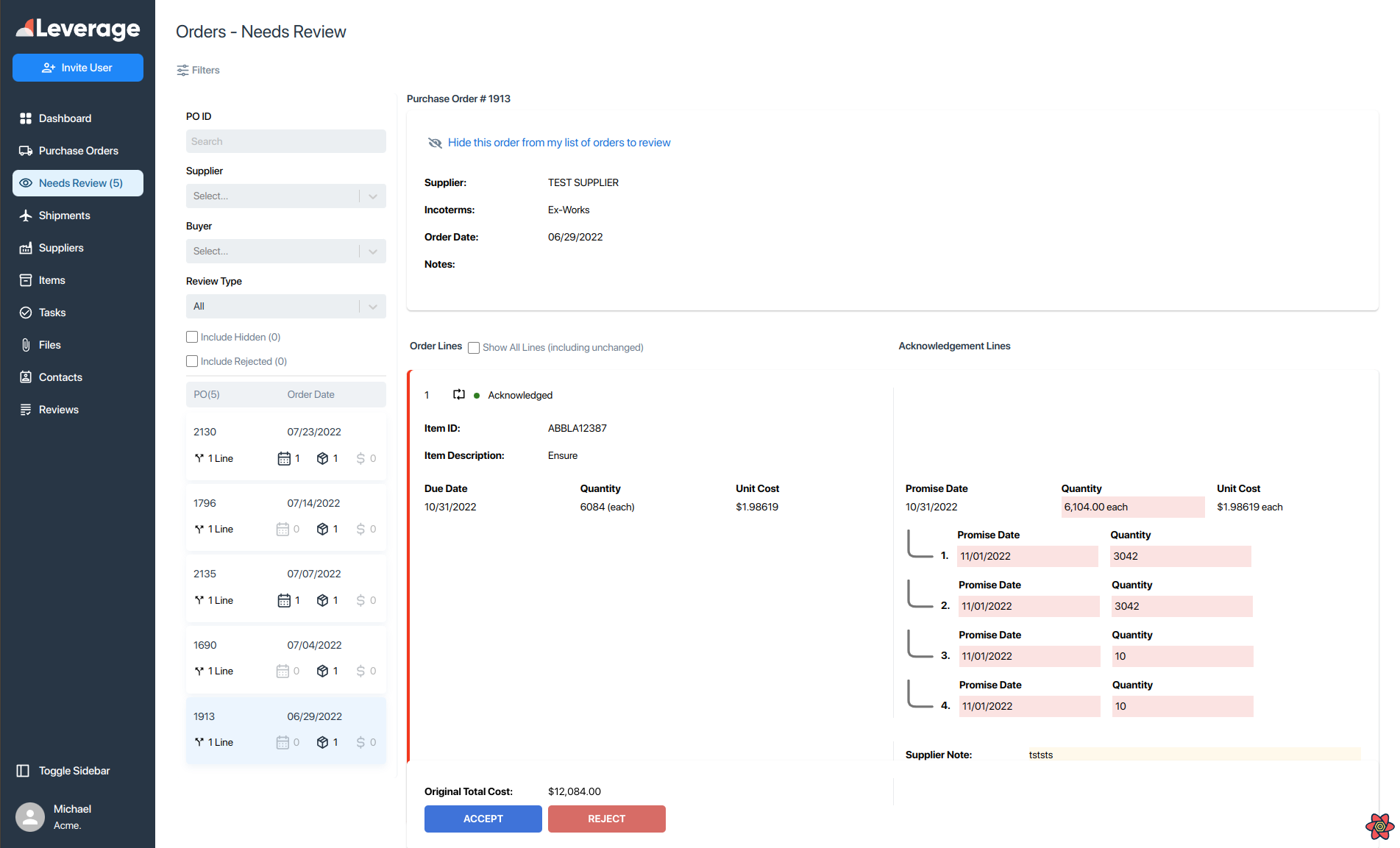Open Purchase Orders from sidebar menu
The image size is (1400, 848).
point(78,151)
